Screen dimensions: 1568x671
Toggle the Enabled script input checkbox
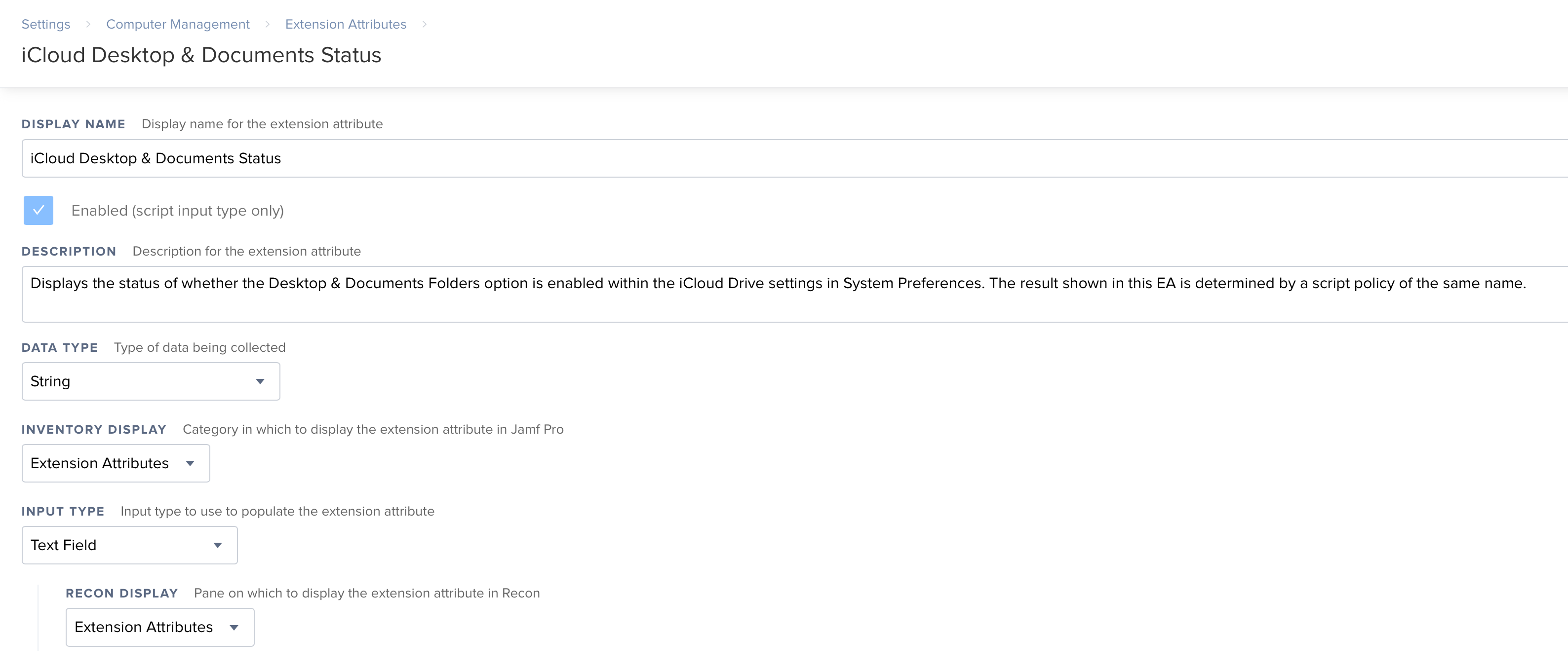point(39,211)
